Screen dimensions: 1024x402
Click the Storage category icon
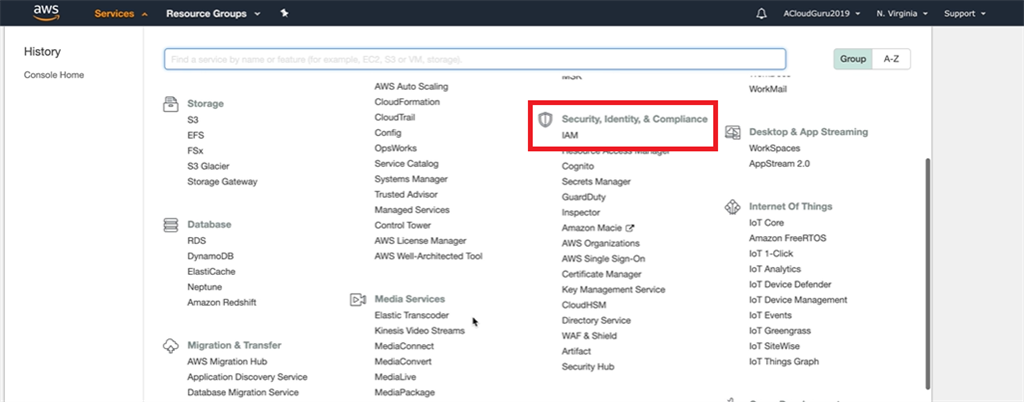pos(169,103)
